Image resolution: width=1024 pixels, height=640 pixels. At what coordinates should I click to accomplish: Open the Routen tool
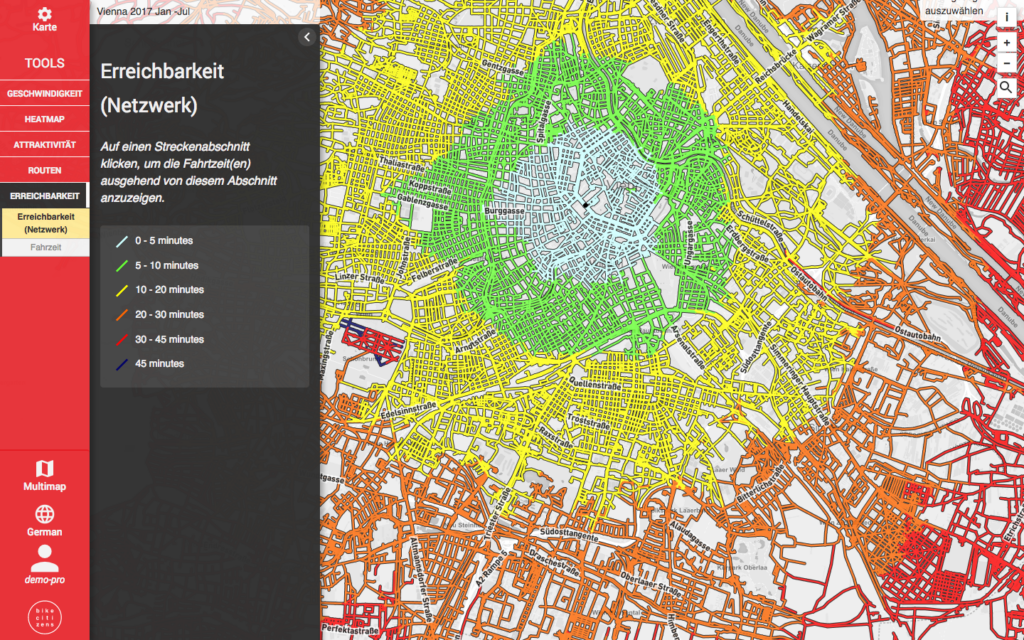click(44, 170)
